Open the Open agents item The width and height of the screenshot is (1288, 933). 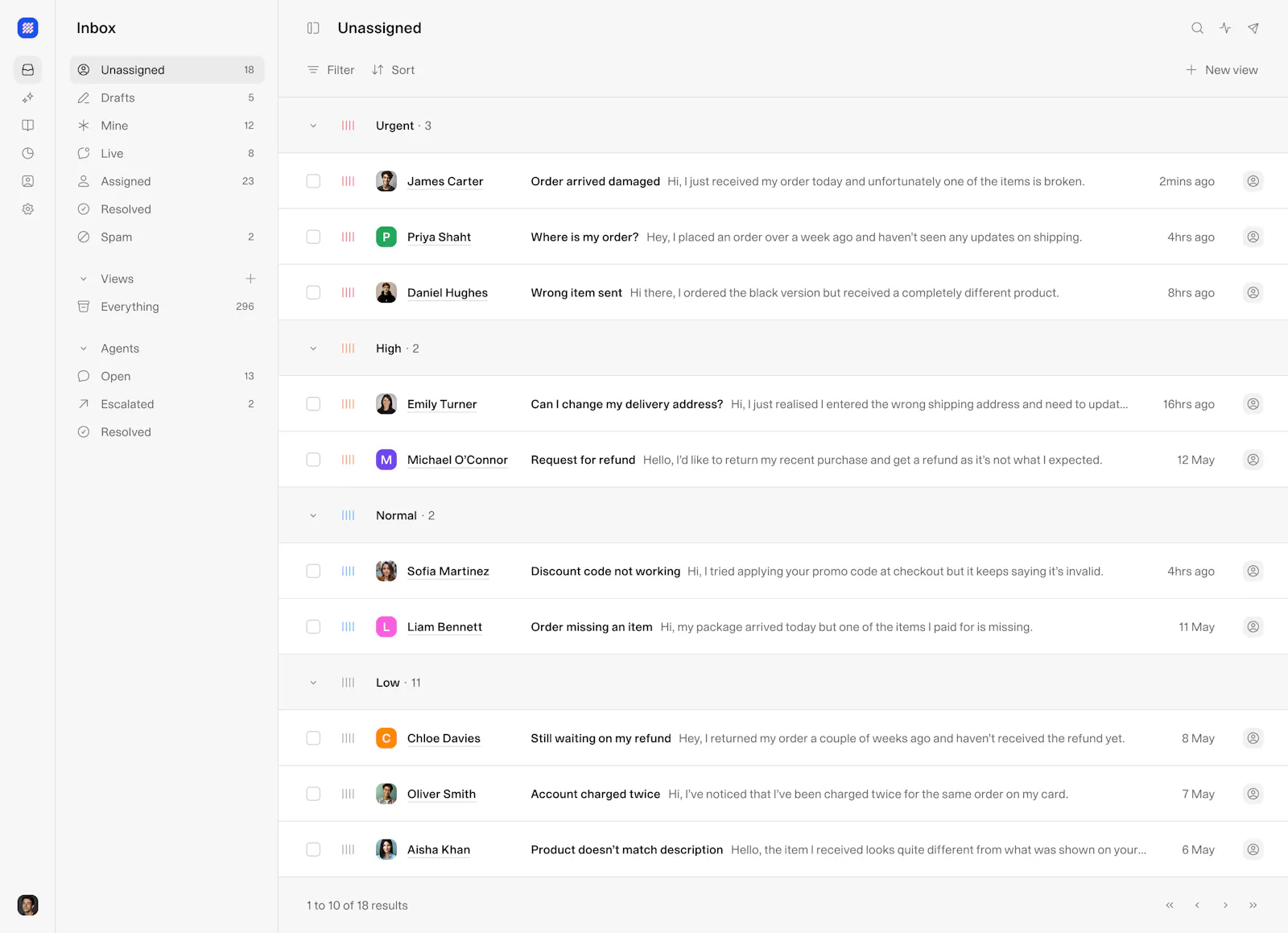tap(167, 376)
